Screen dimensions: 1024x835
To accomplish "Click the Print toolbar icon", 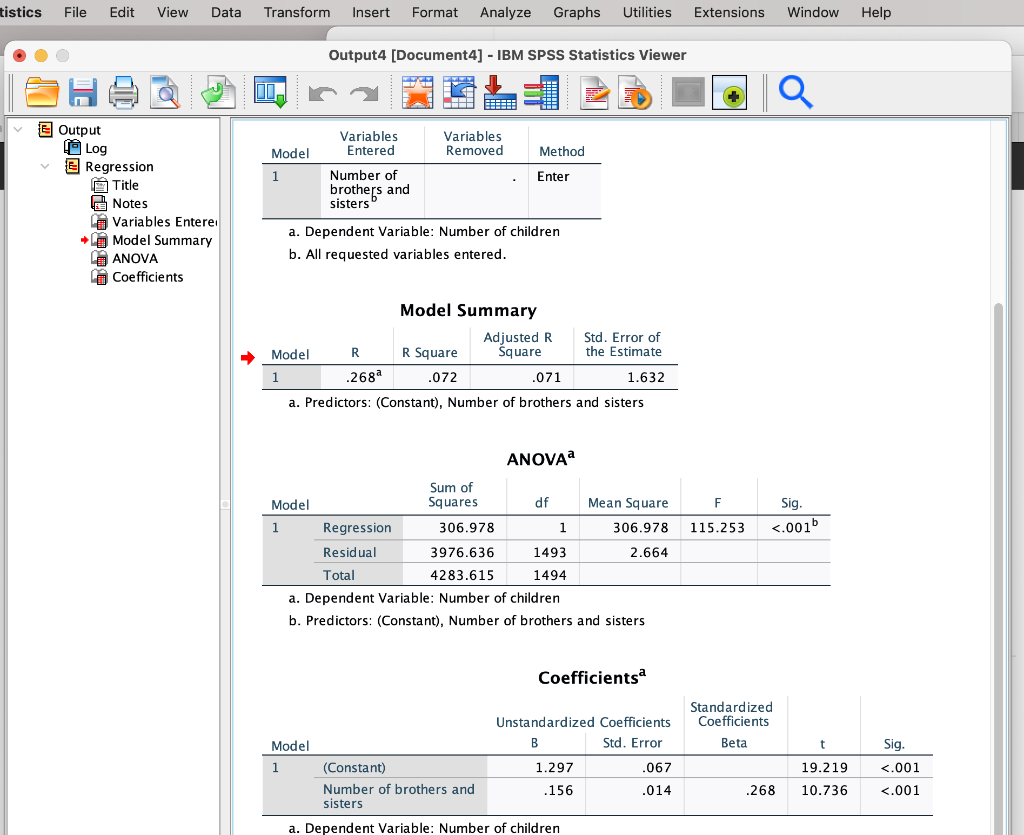I will [x=123, y=92].
